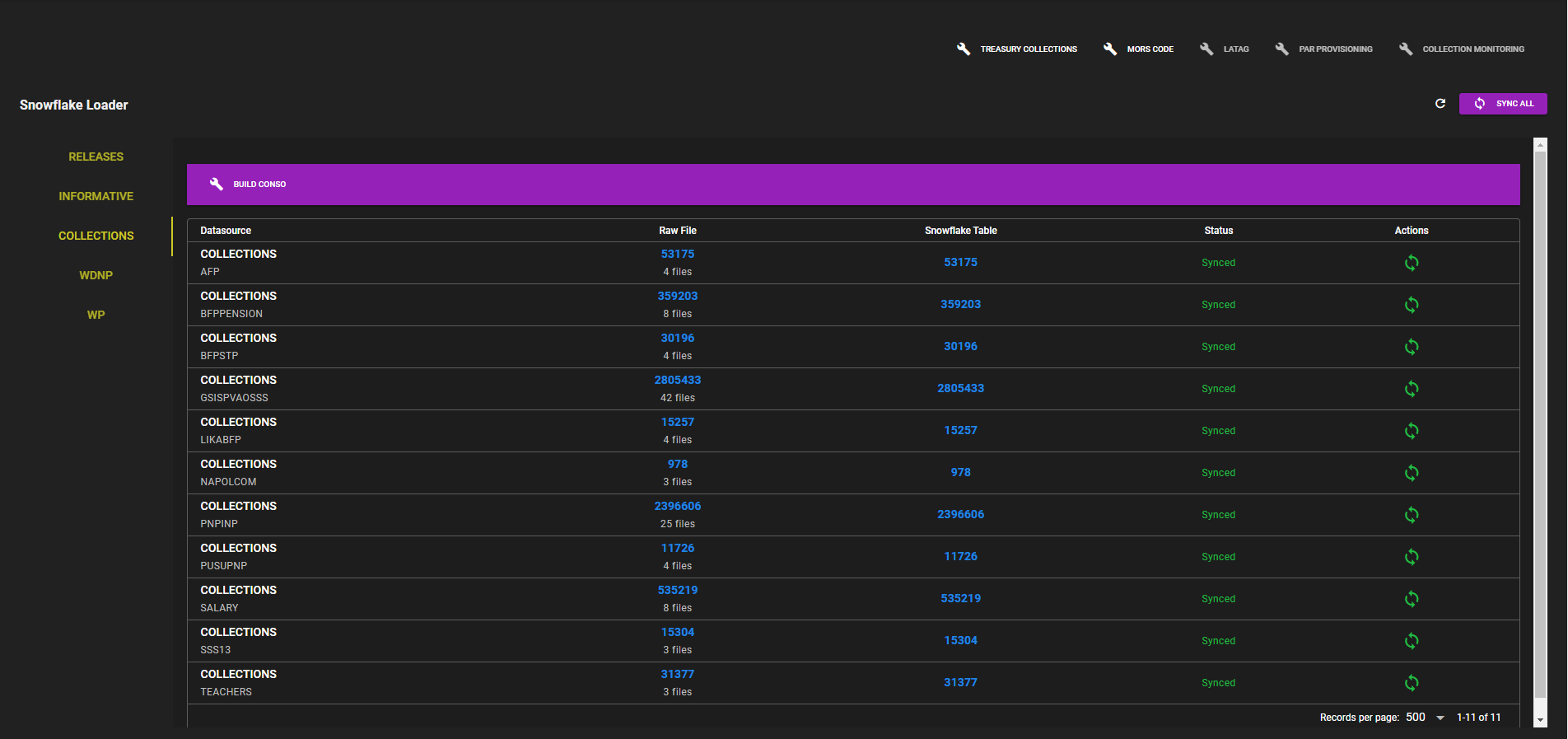Click Snowflake table value 11726
Screen dimensions: 1568x739
961,556
